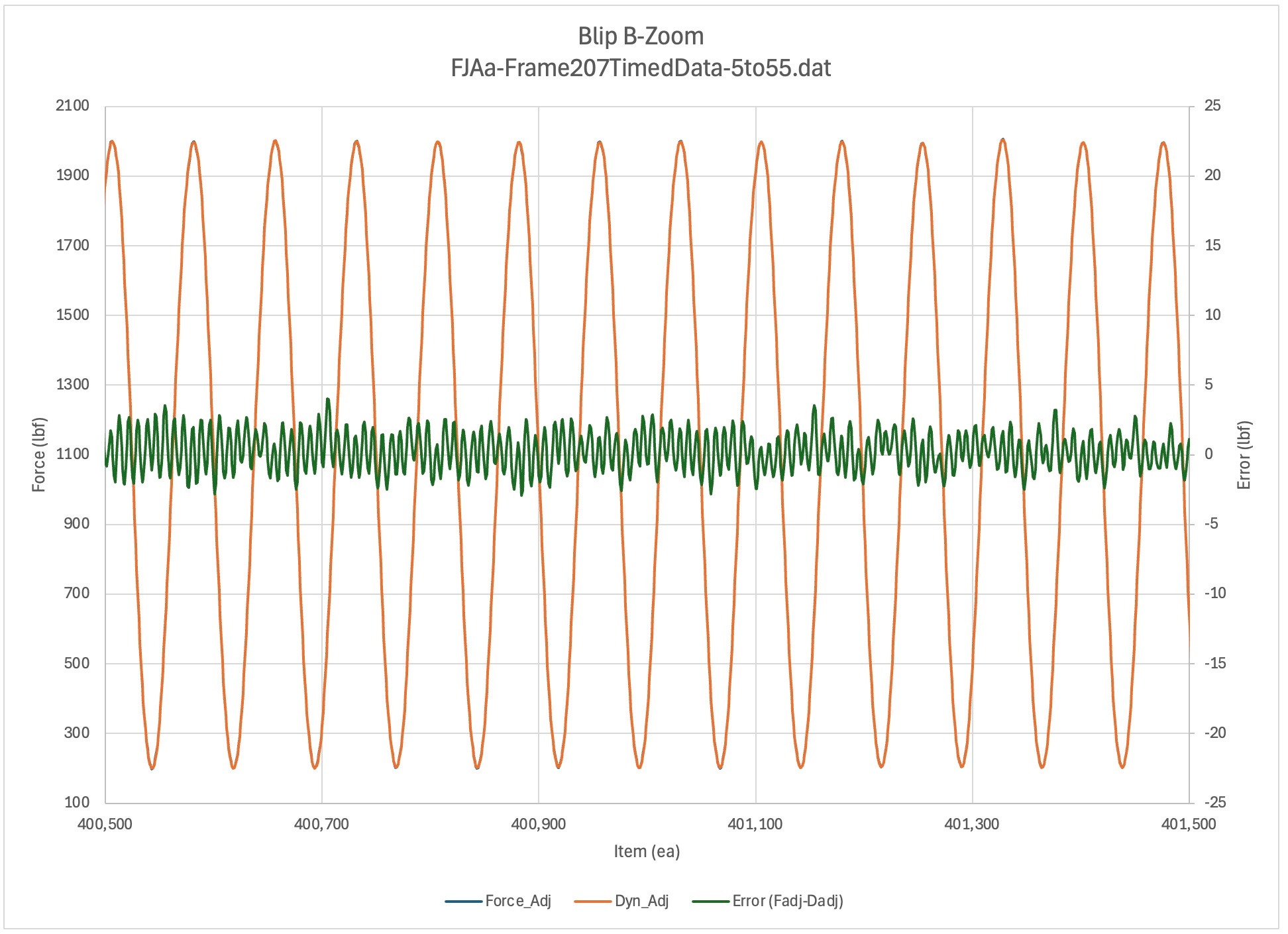Viewport: 1288px width, 934px height.
Task: Click the green Error legend line swatch
Action: coord(710,902)
